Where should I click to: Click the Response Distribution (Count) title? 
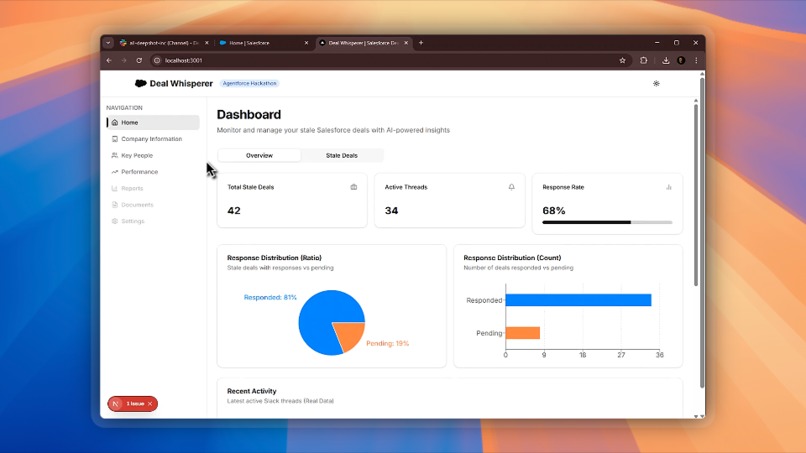[x=512, y=258]
